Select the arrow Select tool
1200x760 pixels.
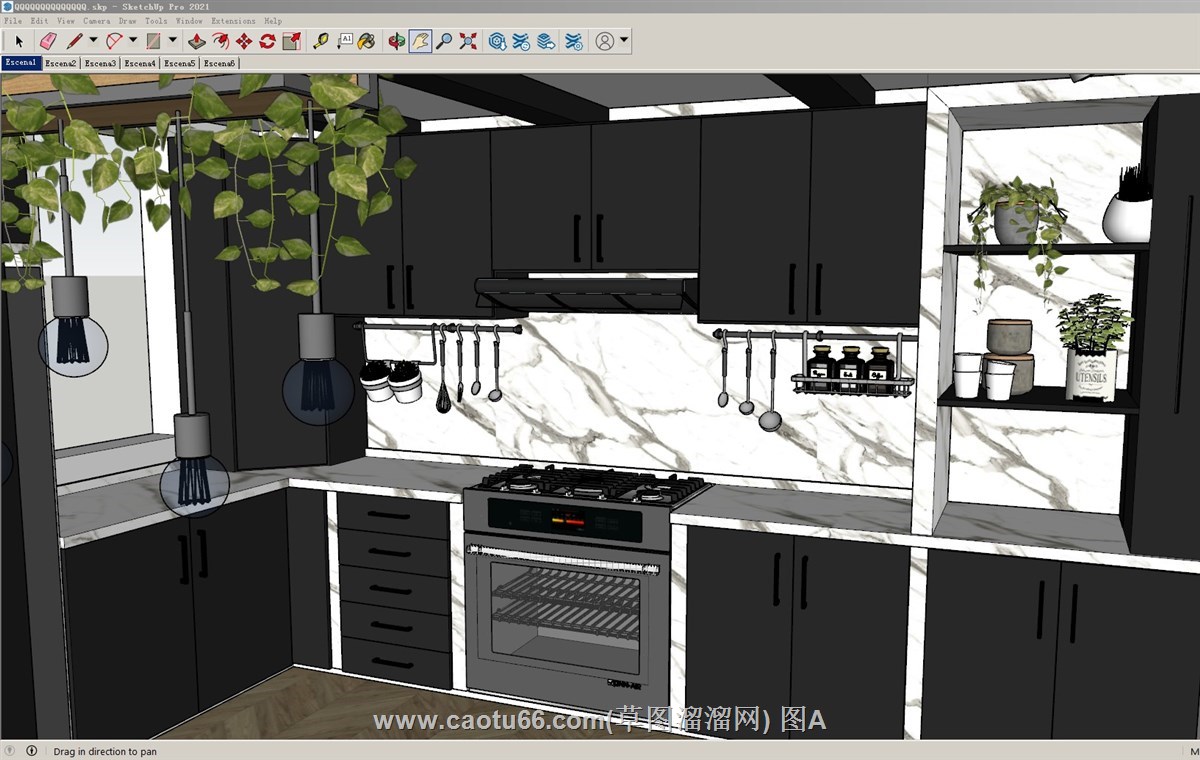[18, 41]
